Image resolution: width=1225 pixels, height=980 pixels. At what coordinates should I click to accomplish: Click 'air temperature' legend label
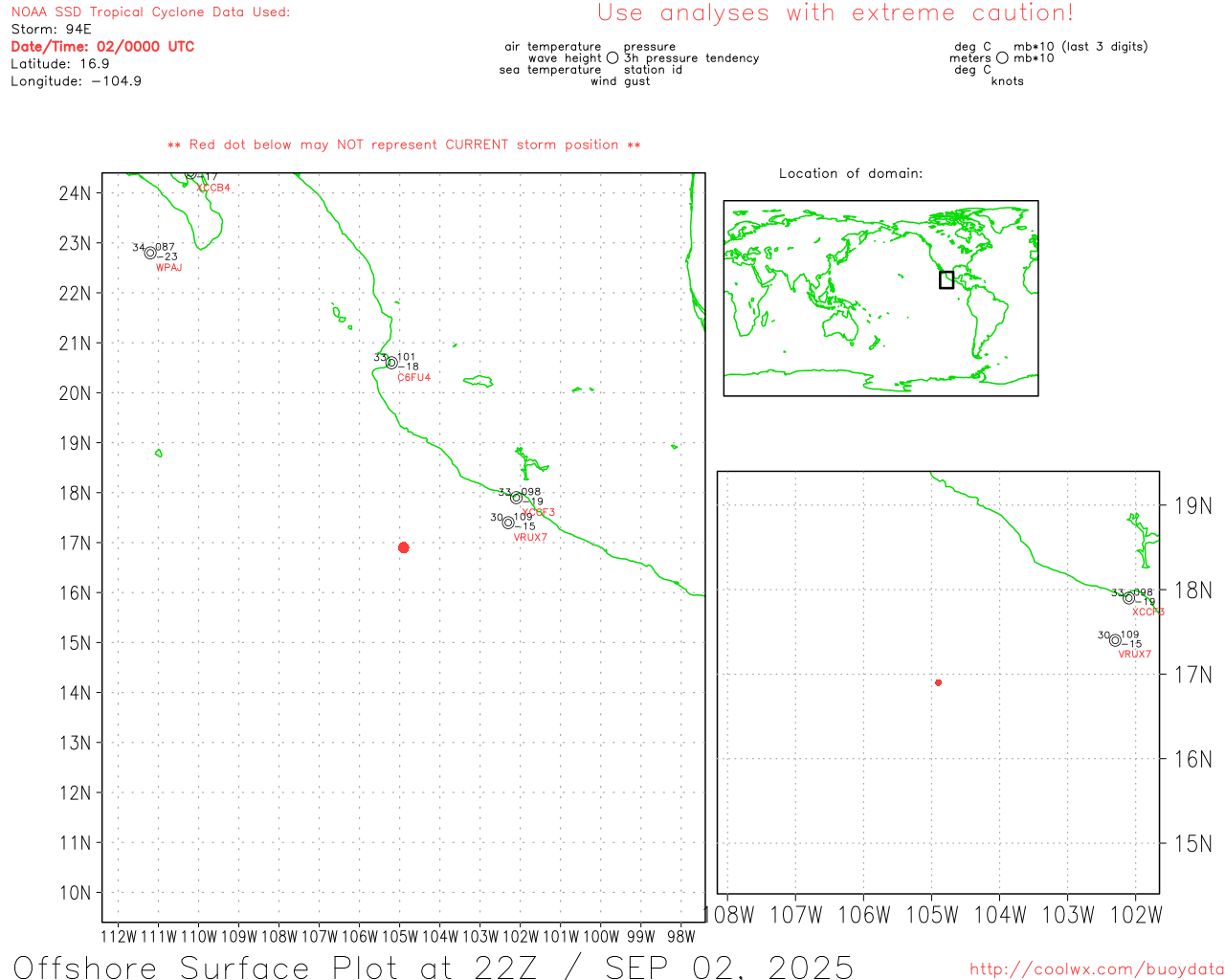553,47
